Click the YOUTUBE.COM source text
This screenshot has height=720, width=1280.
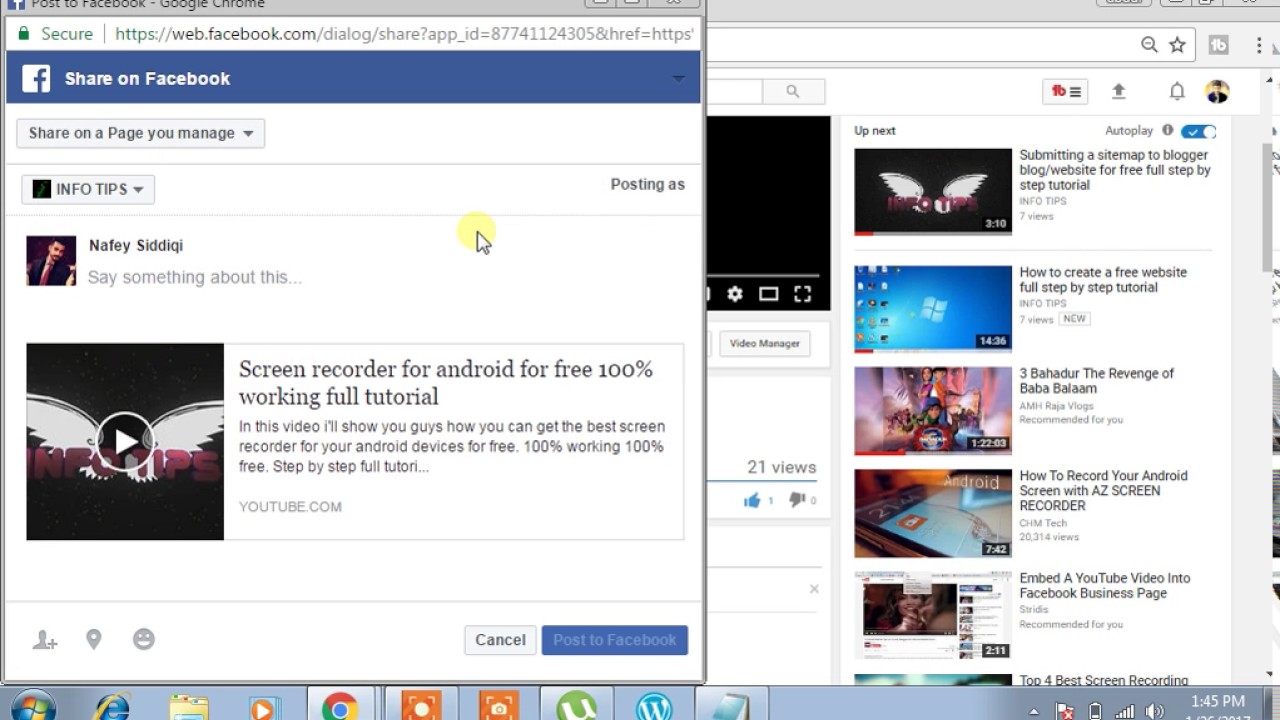(x=290, y=507)
